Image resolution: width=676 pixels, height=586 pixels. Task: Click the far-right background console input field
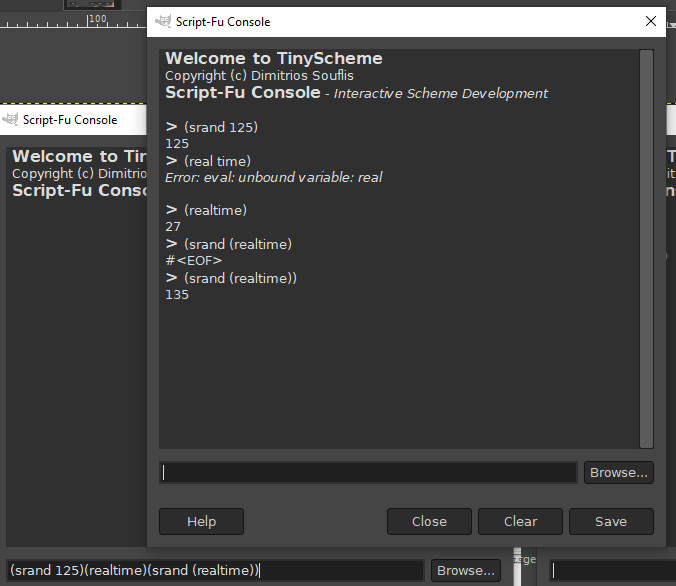pos(612,570)
